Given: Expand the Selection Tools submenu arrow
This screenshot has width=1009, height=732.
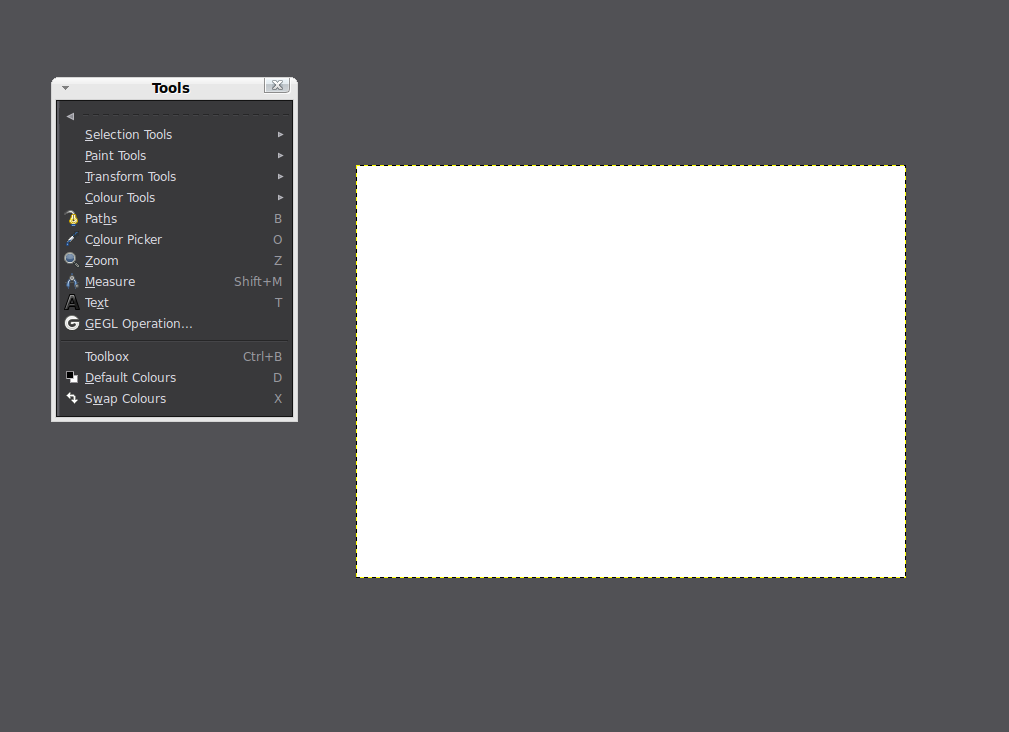Looking at the screenshot, I should [281, 134].
